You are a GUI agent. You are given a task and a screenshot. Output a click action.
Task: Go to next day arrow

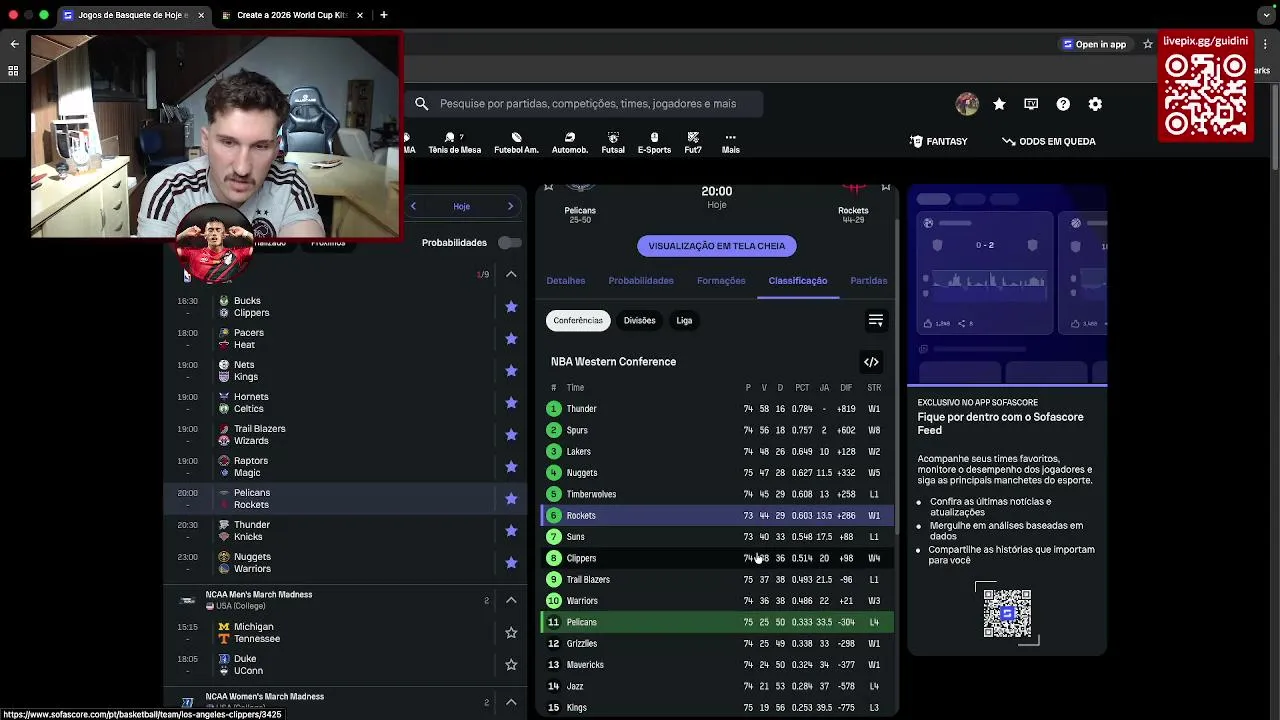(x=510, y=207)
